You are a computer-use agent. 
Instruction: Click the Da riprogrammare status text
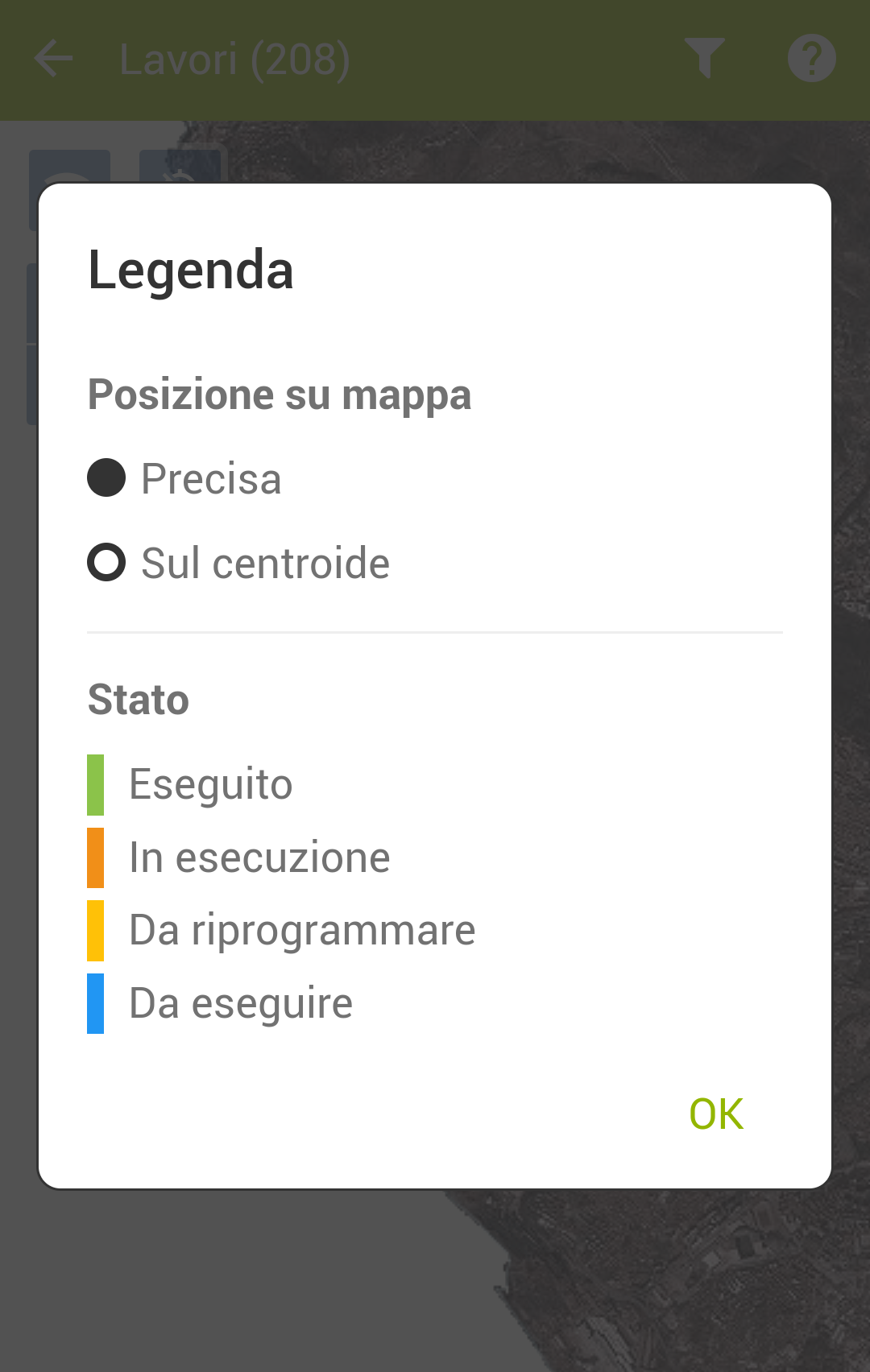[302, 931]
